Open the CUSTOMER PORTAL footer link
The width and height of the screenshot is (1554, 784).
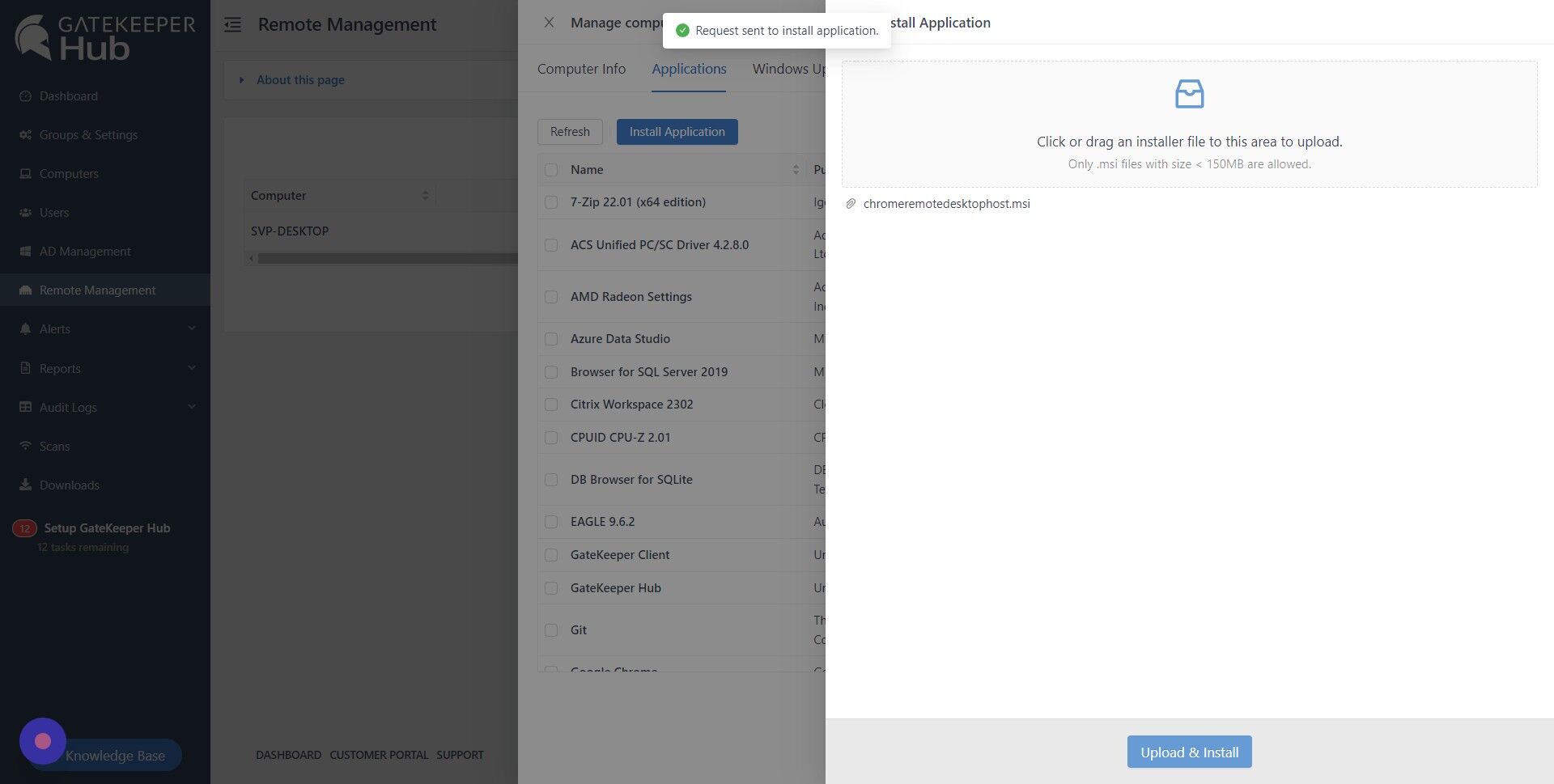tap(379, 755)
